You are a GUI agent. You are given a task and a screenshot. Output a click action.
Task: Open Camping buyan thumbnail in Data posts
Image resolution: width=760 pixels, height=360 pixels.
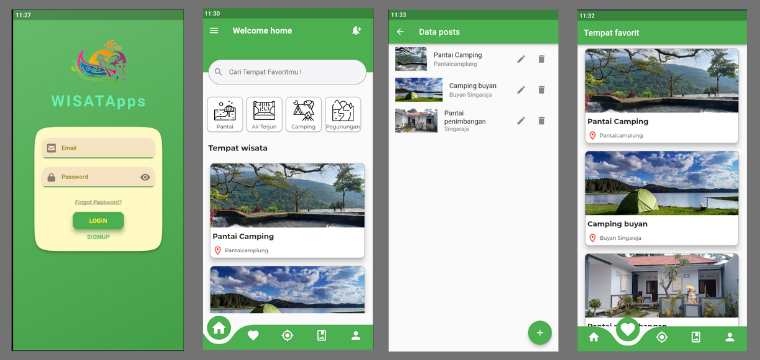[x=419, y=90]
